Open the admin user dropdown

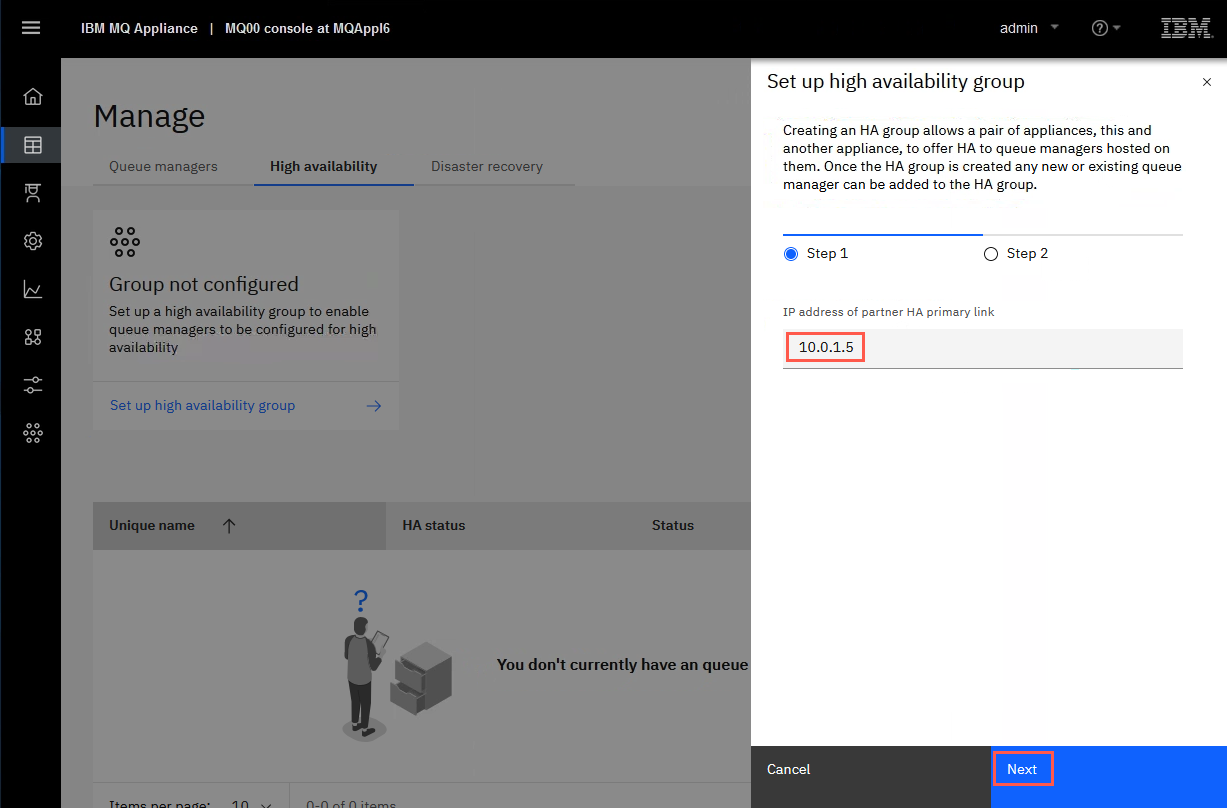[1029, 28]
